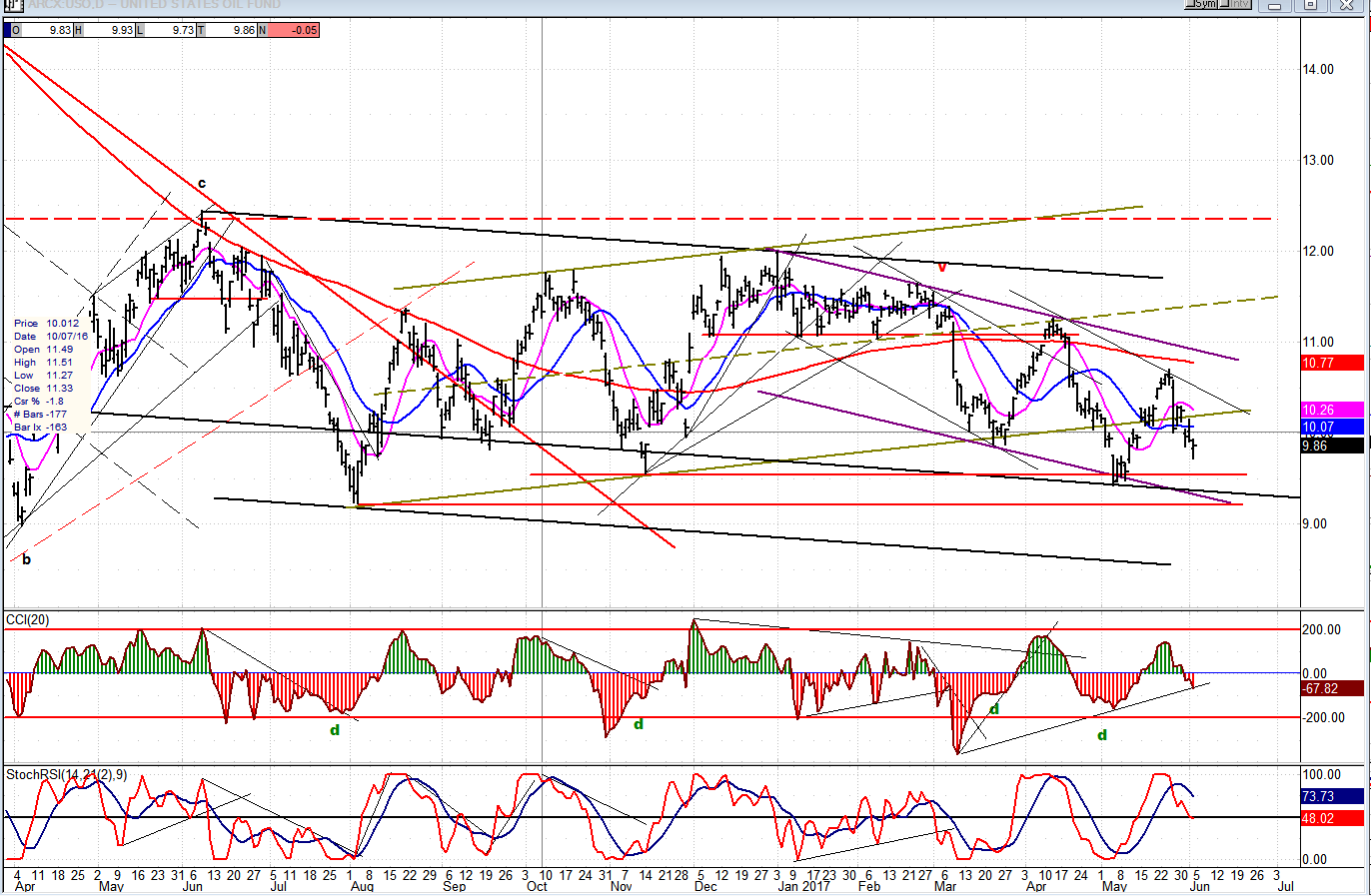
Task: Click the green 'd' marker under August CCI
Action: pyautogui.click(x=335, y=730)
